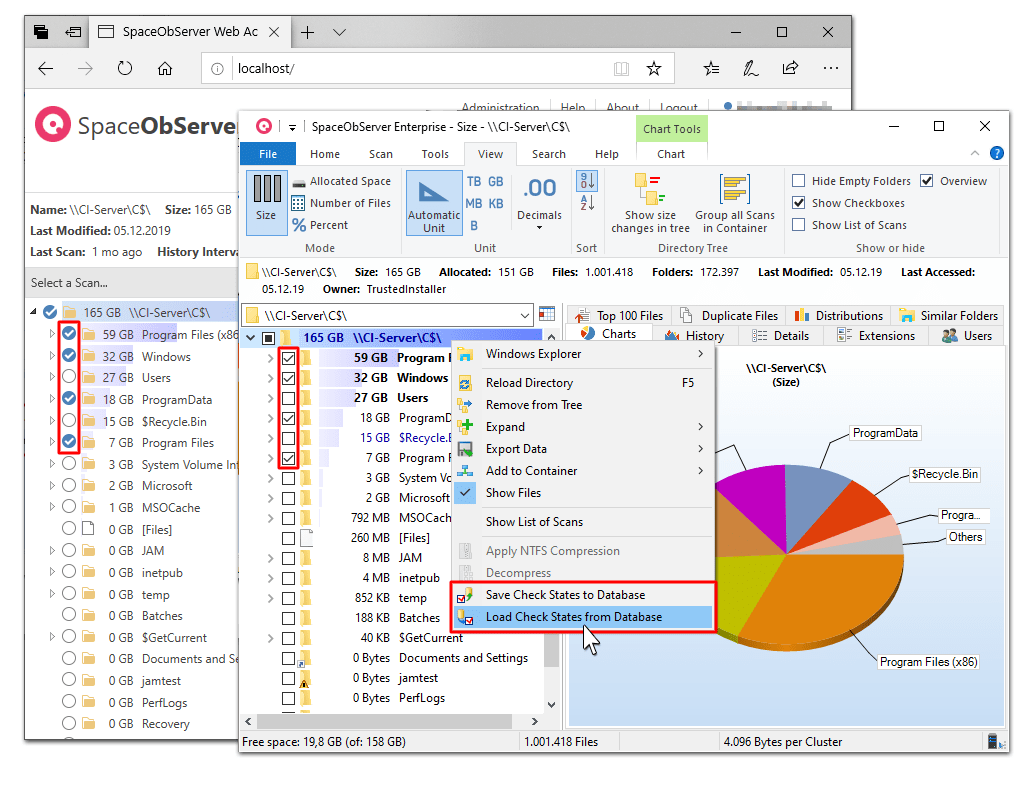Click the browser Refresh icon

click(125, 69)
